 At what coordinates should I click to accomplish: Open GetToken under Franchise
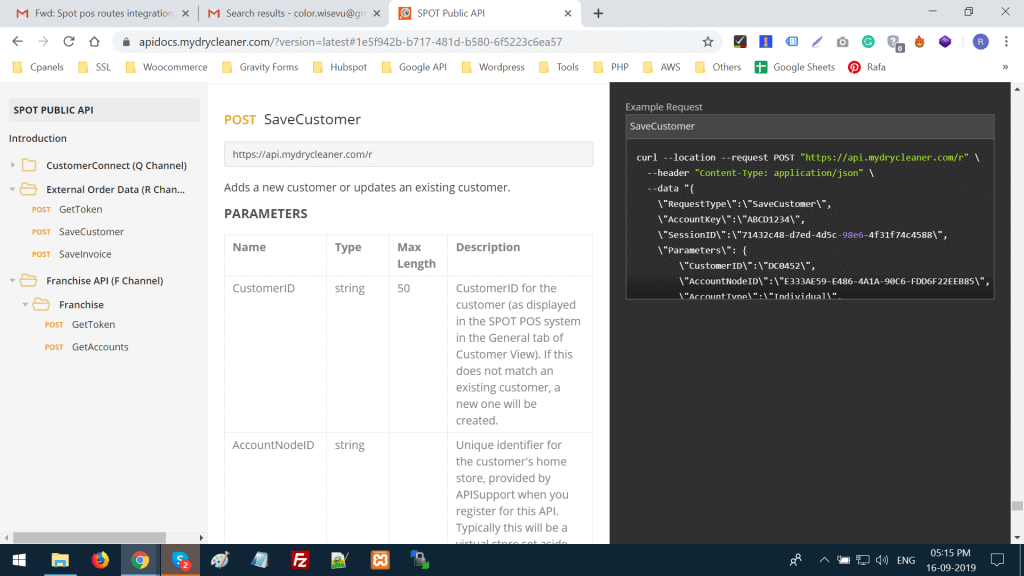(x=93, y=325)
